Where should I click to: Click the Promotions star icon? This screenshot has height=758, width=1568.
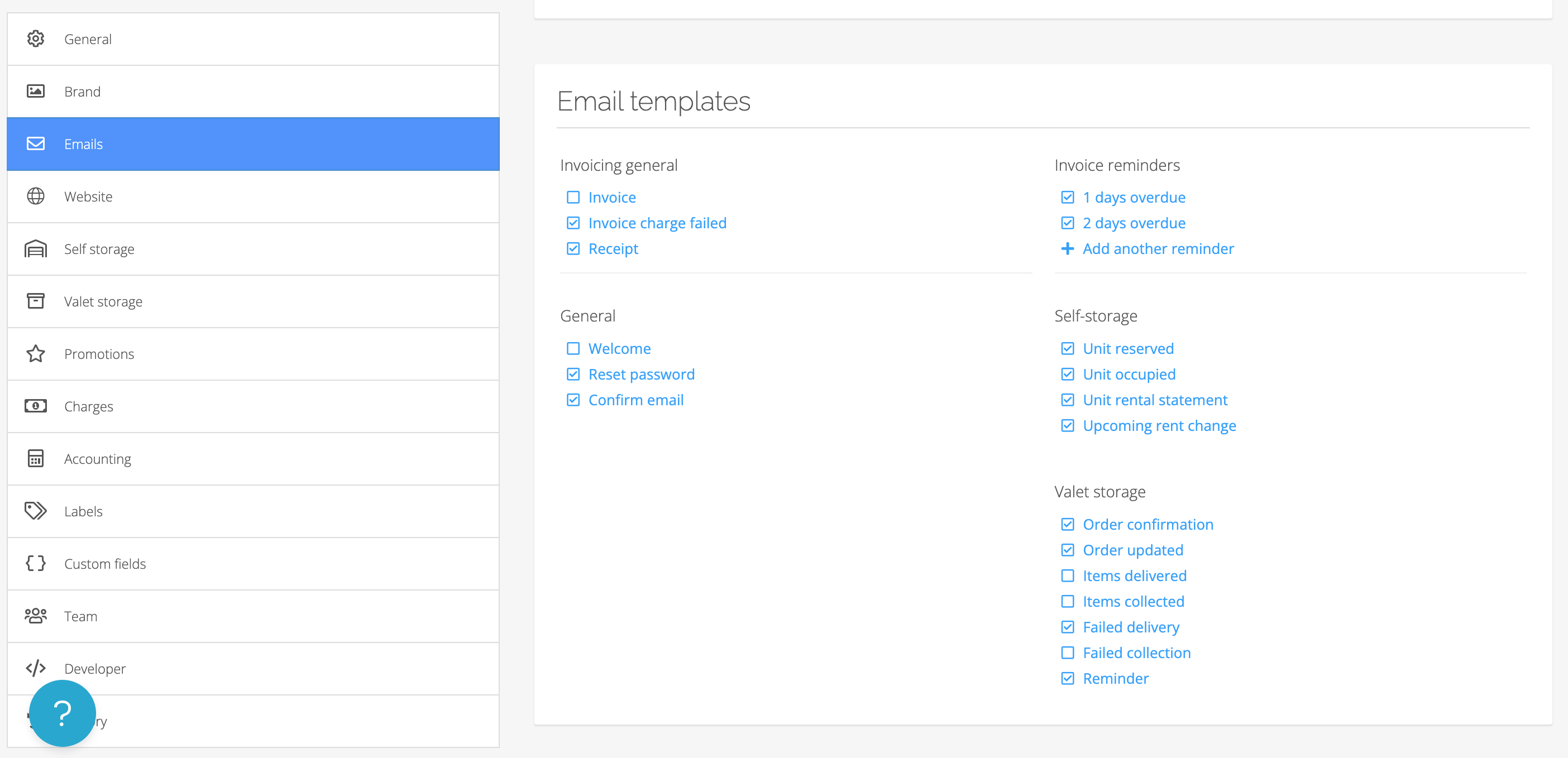(x=35, y=354)
